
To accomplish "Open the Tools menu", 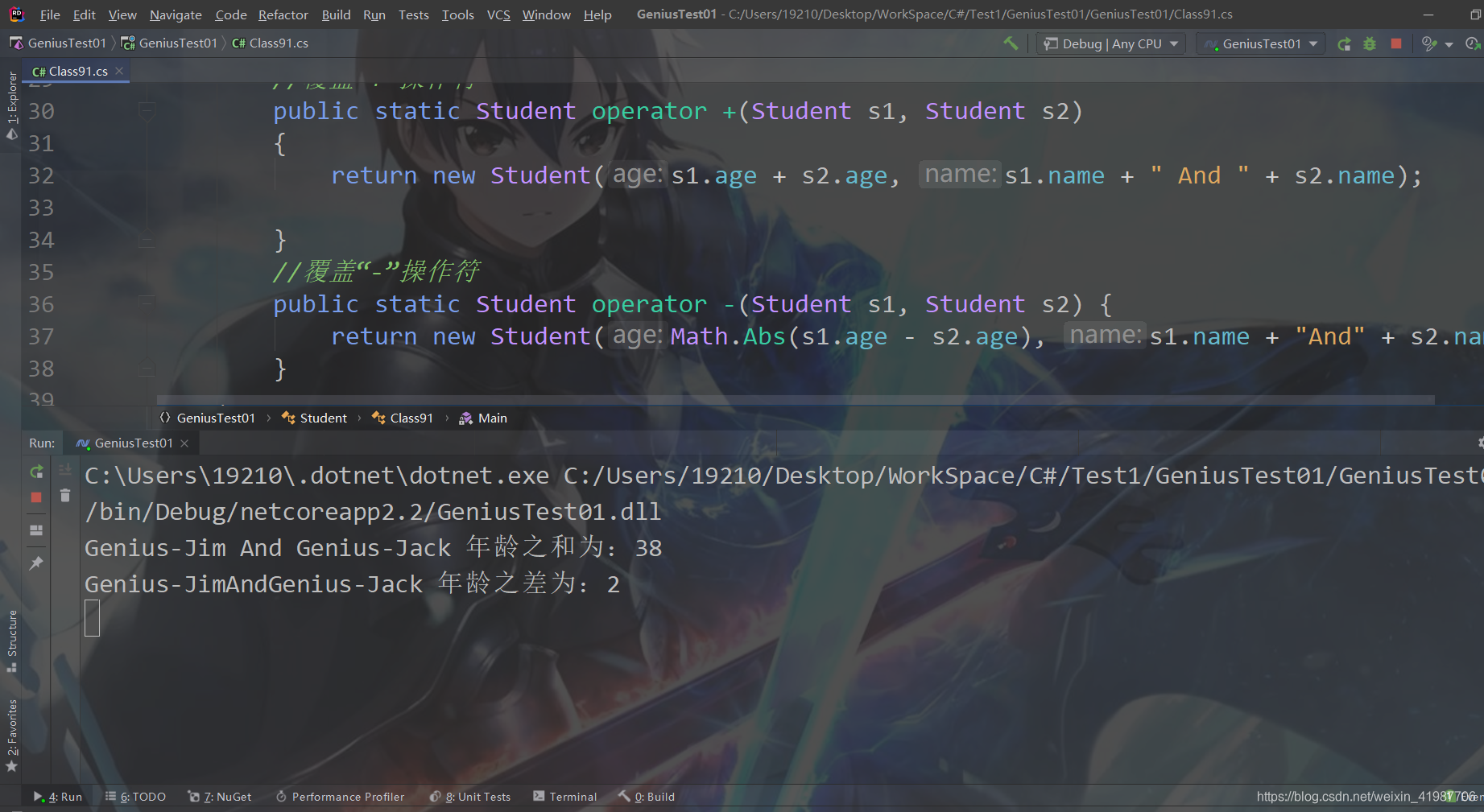I will pyautogui.click(x=458, y=14).
